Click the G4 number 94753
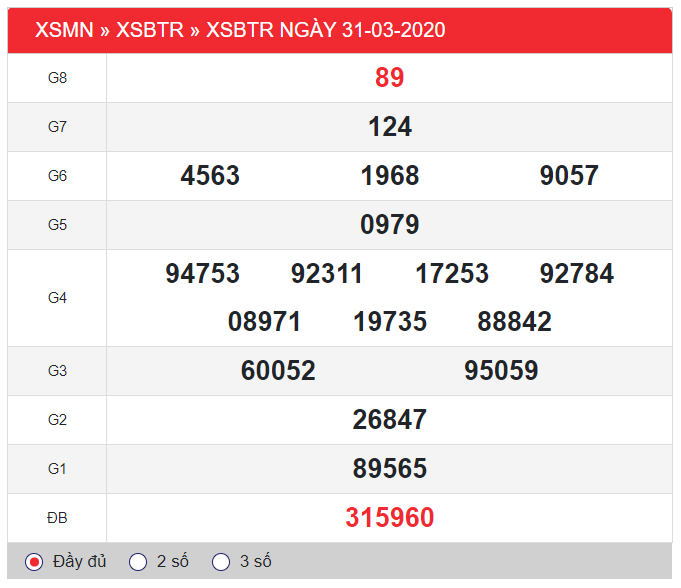The image size is (681, 588). coord(202,274)
